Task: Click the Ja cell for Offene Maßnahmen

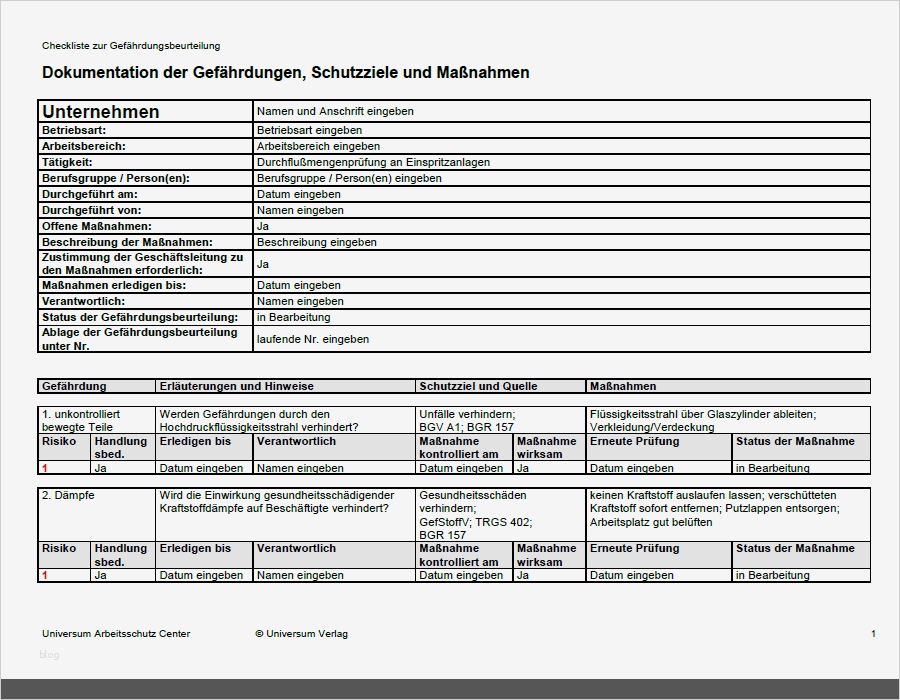Action: pos(262,226)
